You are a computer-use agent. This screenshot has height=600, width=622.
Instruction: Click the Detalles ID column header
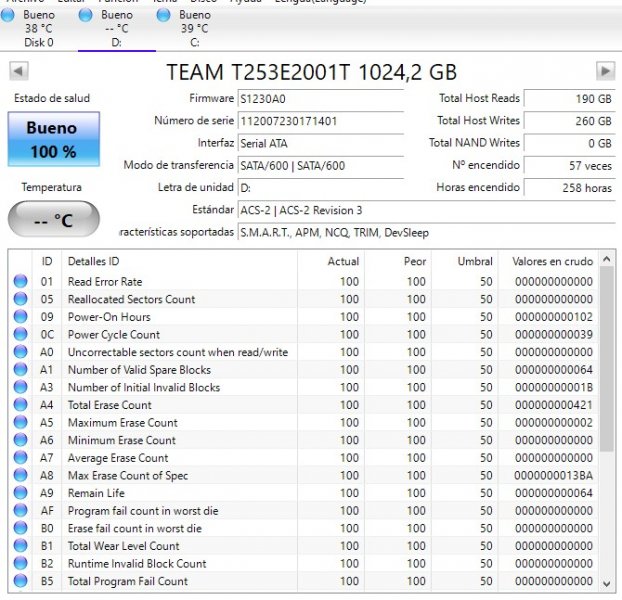(93, 261)
